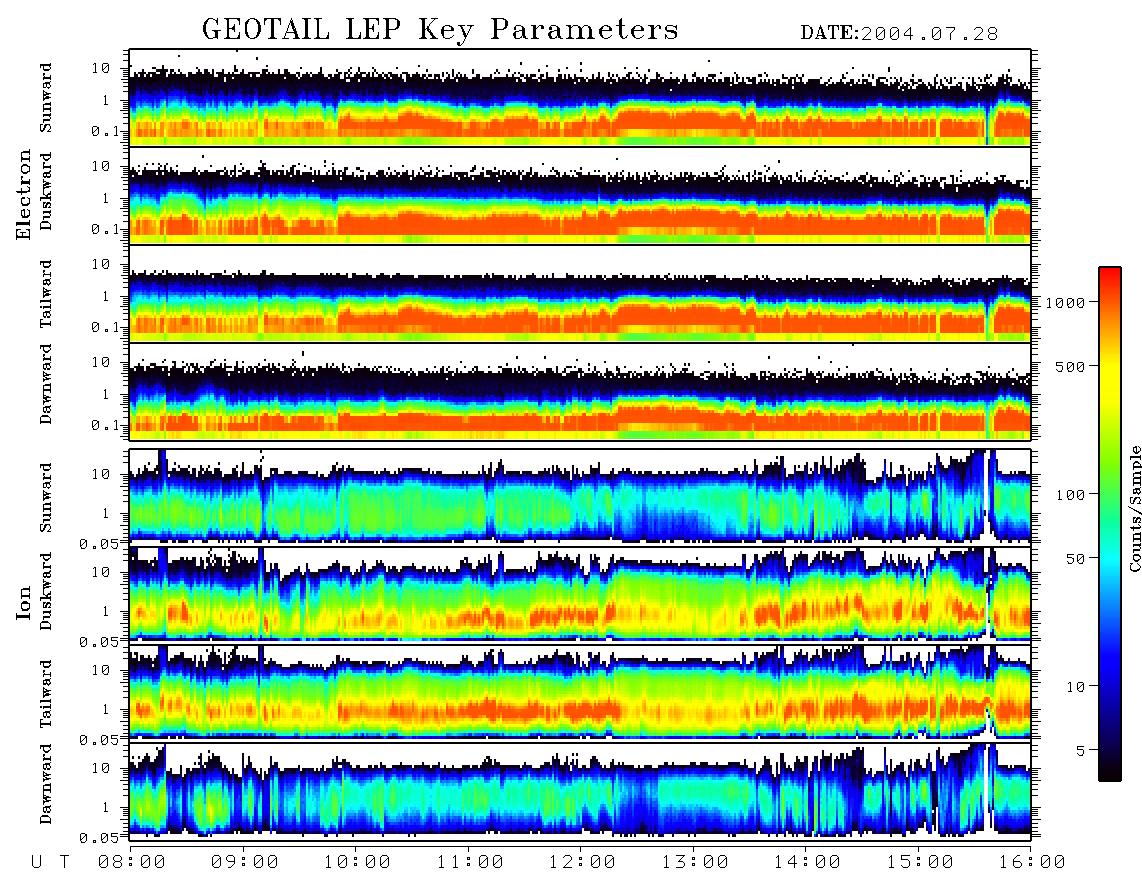The width and height of the screenshot is (1142, 880).
Task: Click the 10 tick of Electron Duskward panel
Action: (x=100, y=166)
